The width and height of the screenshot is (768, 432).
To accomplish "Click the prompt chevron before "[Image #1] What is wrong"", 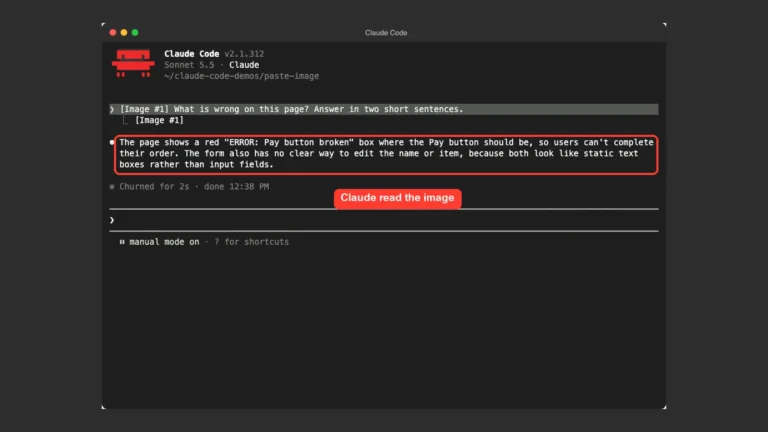I will [112, 109].
